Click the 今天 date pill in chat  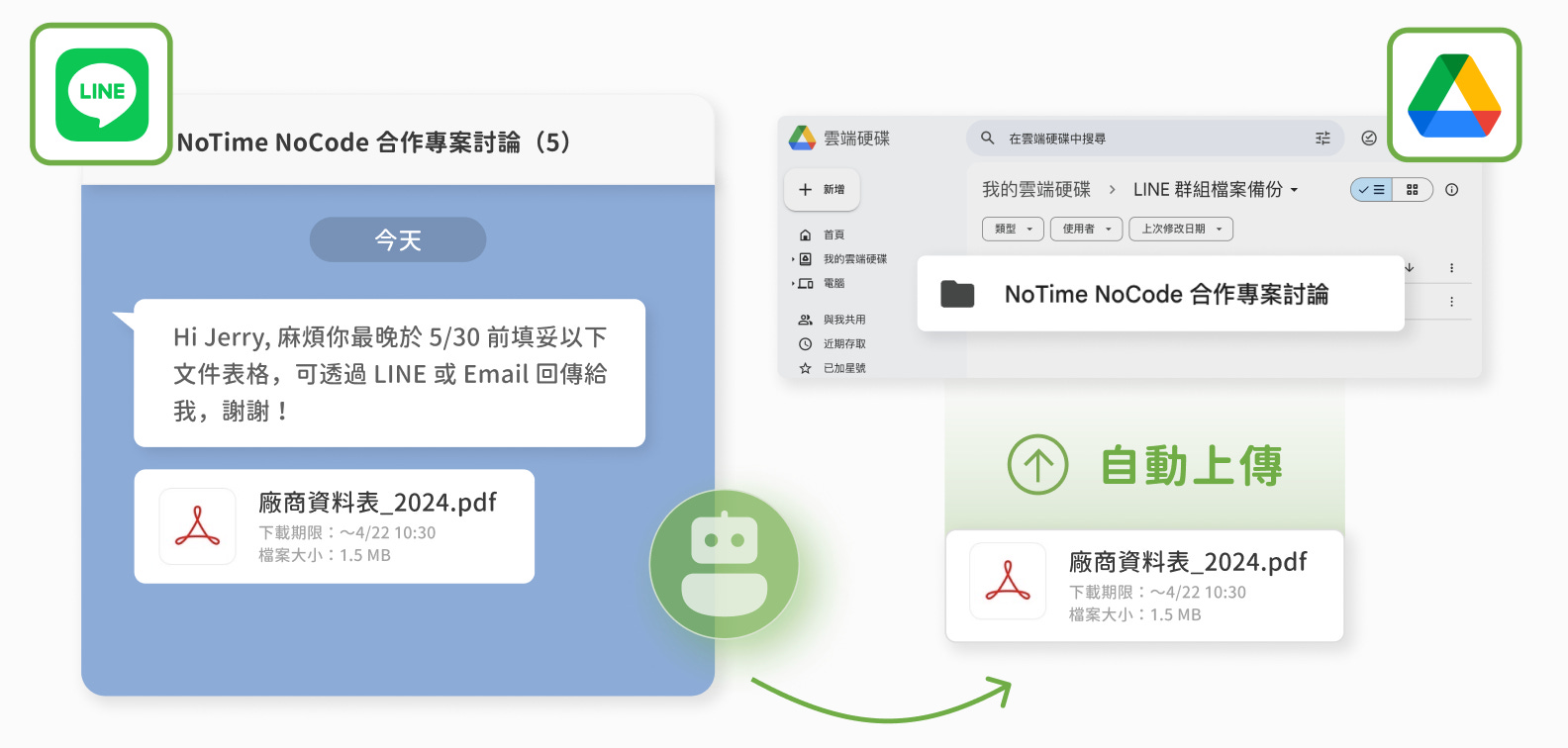point(398,239)
